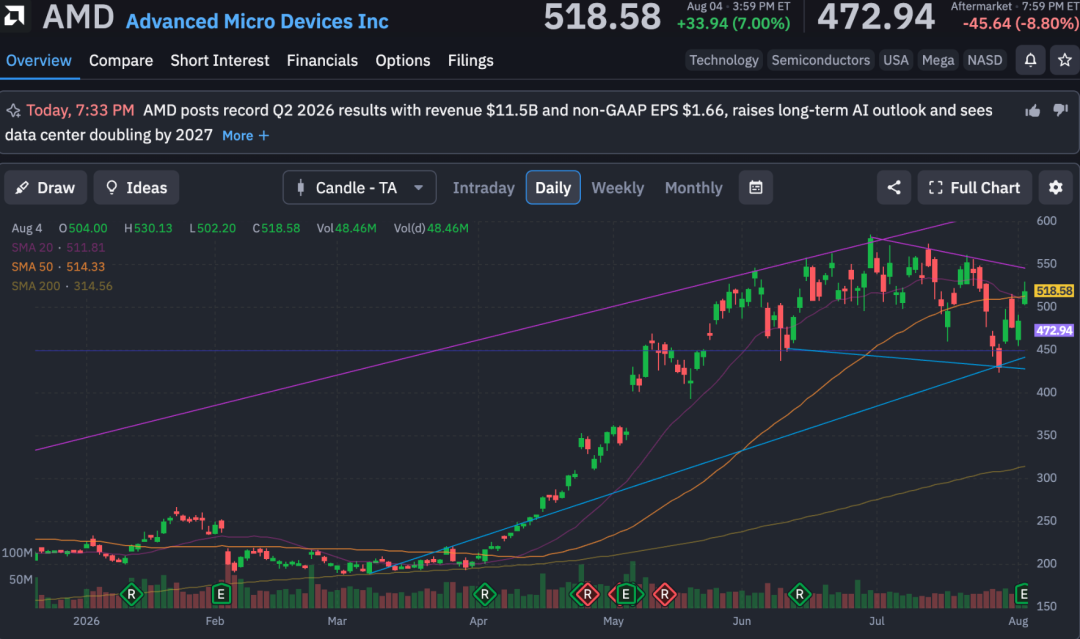Open the Candle - TA chart type dropdown
Screen dimensions: 1080x639
(x=360, y=187)
